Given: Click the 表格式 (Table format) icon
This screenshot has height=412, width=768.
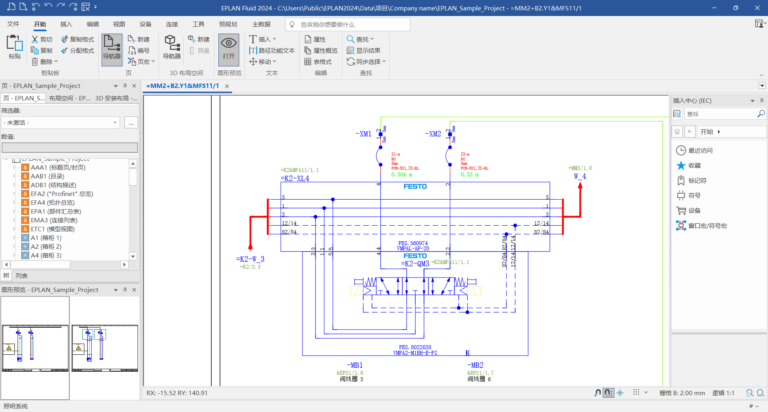Looking at the screenshot, I should 308,61.
